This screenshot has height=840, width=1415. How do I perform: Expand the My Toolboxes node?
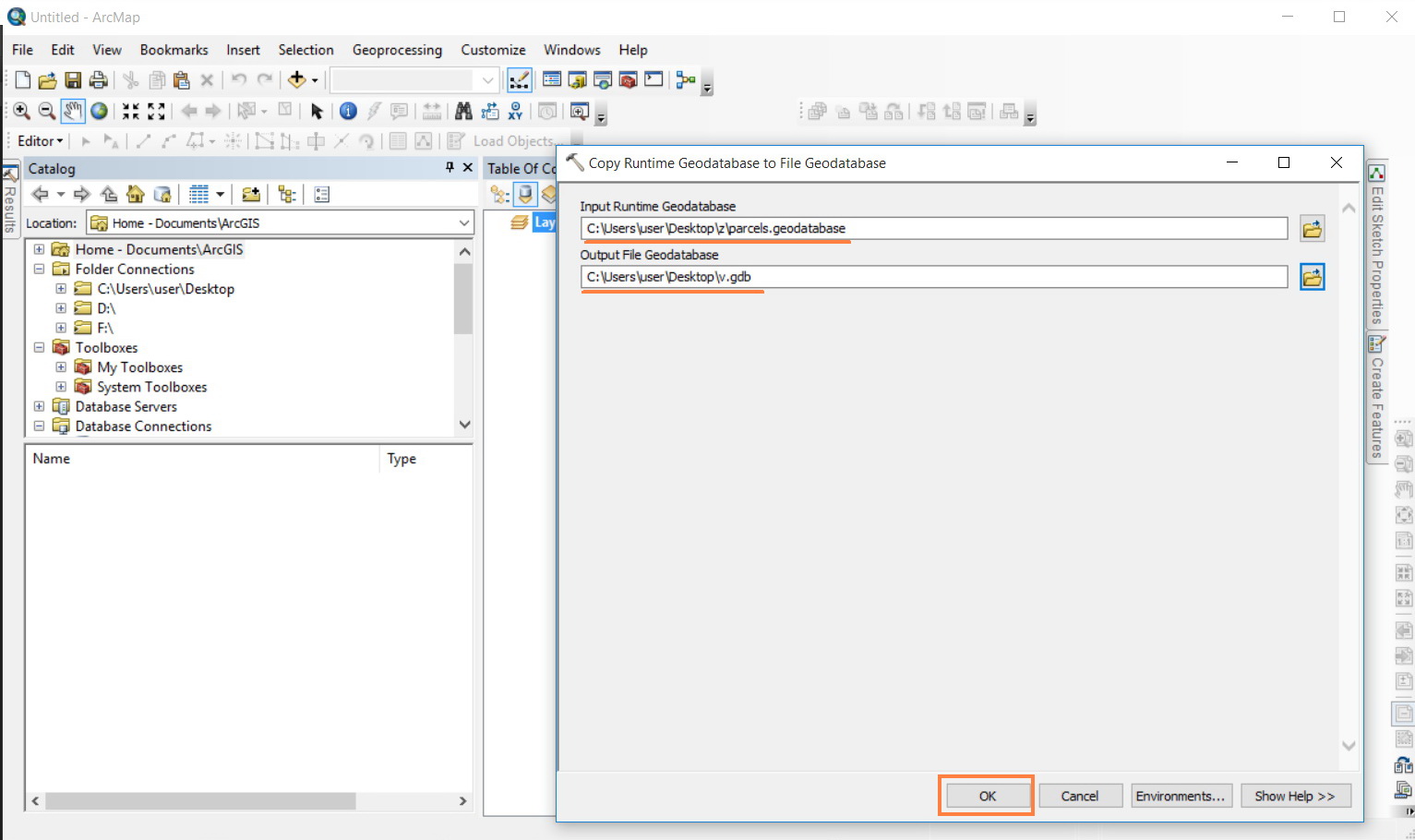tap(61, 367)
